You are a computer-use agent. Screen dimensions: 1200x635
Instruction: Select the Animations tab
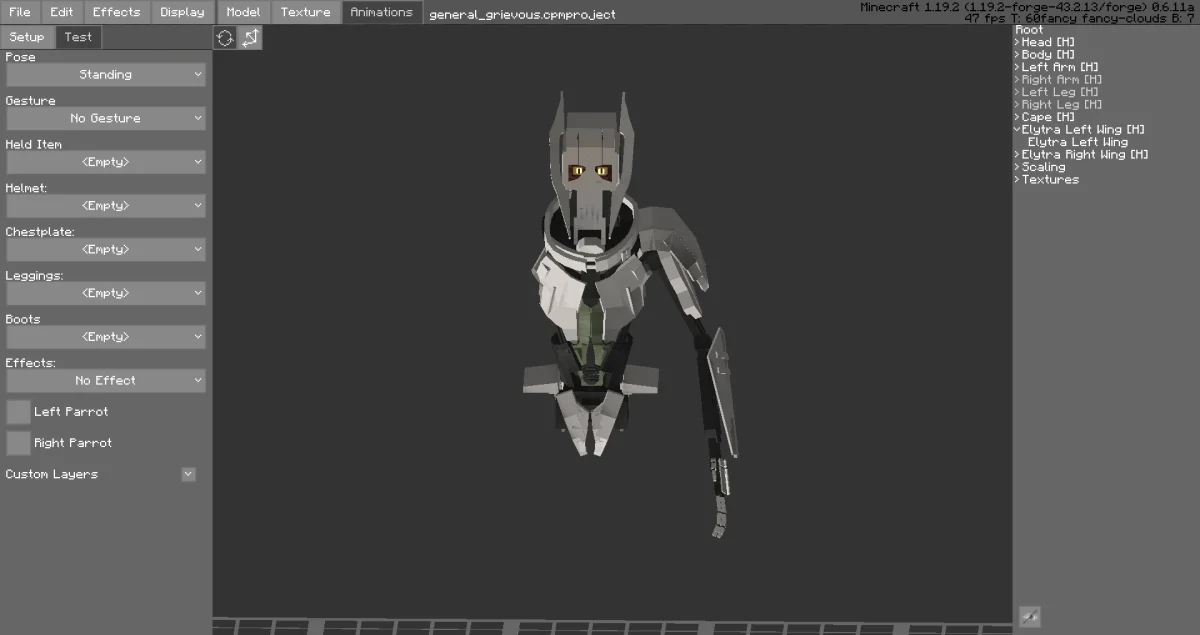tap(381, 12)
